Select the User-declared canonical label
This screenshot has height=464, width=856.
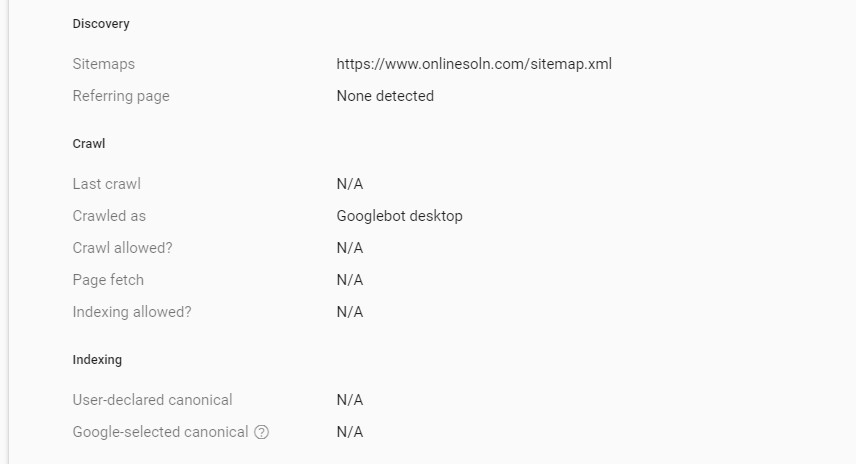click(153, 400)
